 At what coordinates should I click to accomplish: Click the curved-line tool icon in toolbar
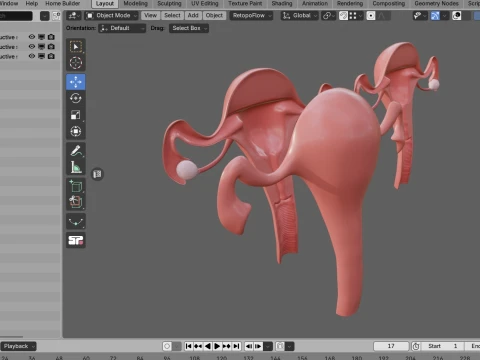click(76, 222)
